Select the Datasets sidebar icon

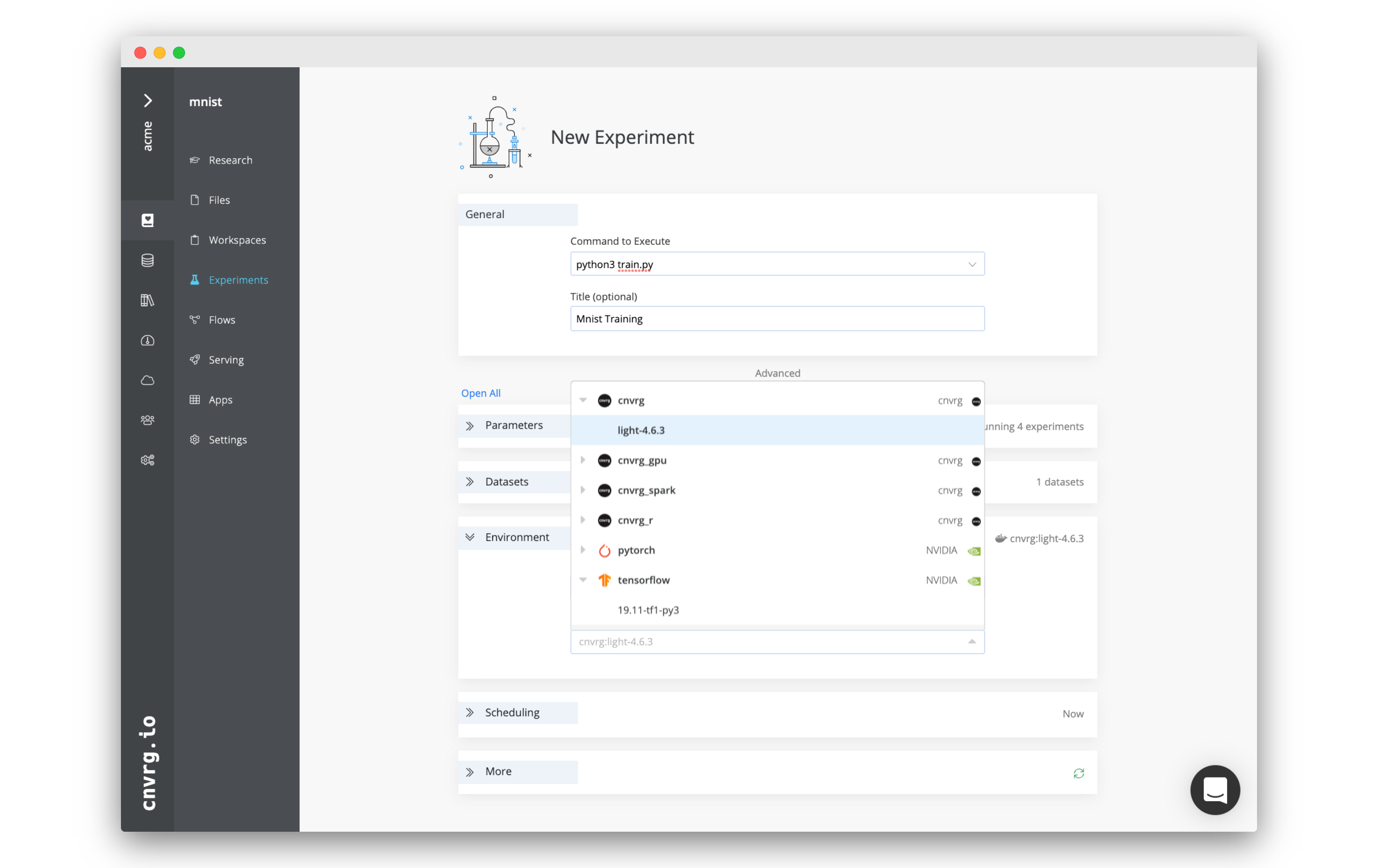(x=148, y=260)
